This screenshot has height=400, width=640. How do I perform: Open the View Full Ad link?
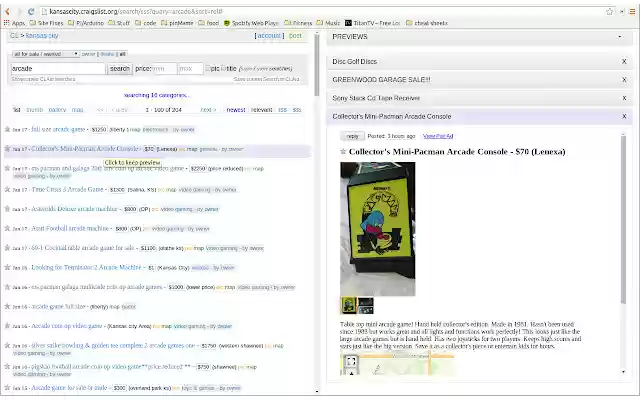pos(438,136)
